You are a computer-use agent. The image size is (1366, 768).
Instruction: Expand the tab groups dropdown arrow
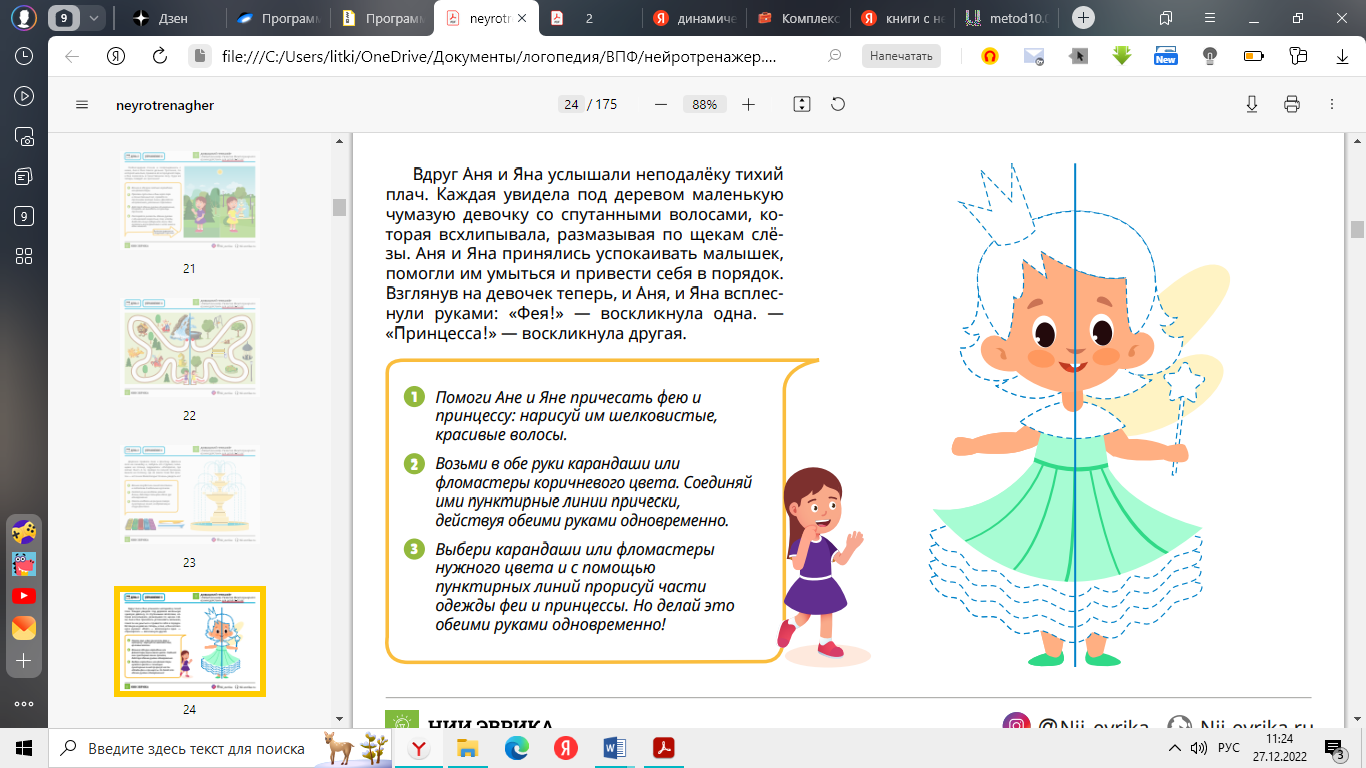coord(94,18)
